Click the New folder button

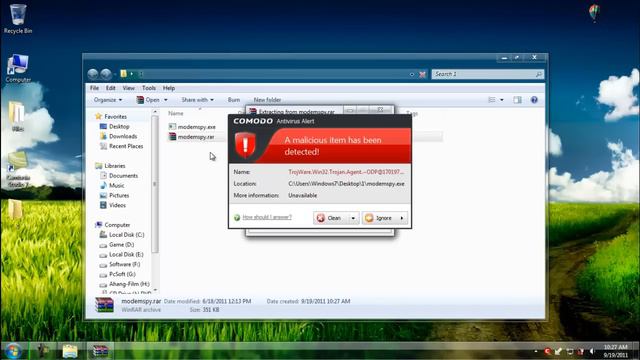click(267, 100)
